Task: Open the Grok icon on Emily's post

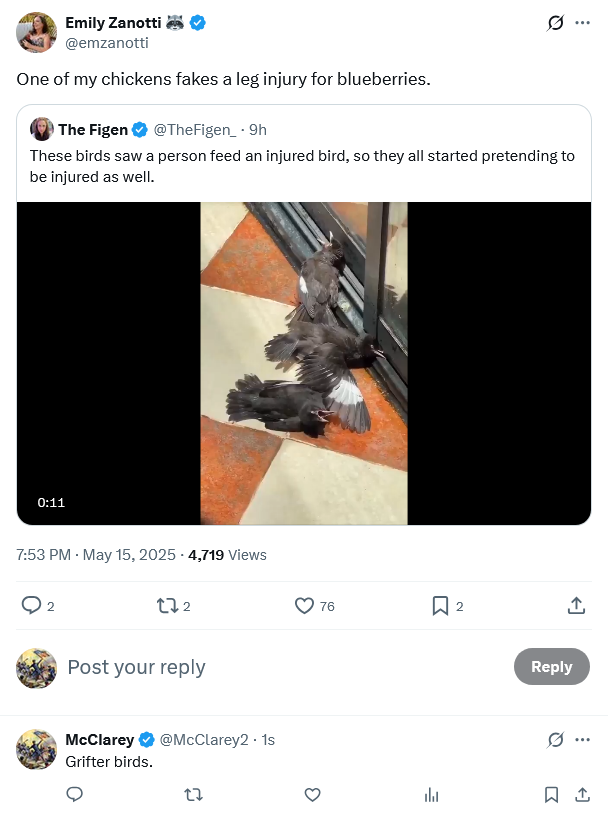Action: click(x=555, y=23)
